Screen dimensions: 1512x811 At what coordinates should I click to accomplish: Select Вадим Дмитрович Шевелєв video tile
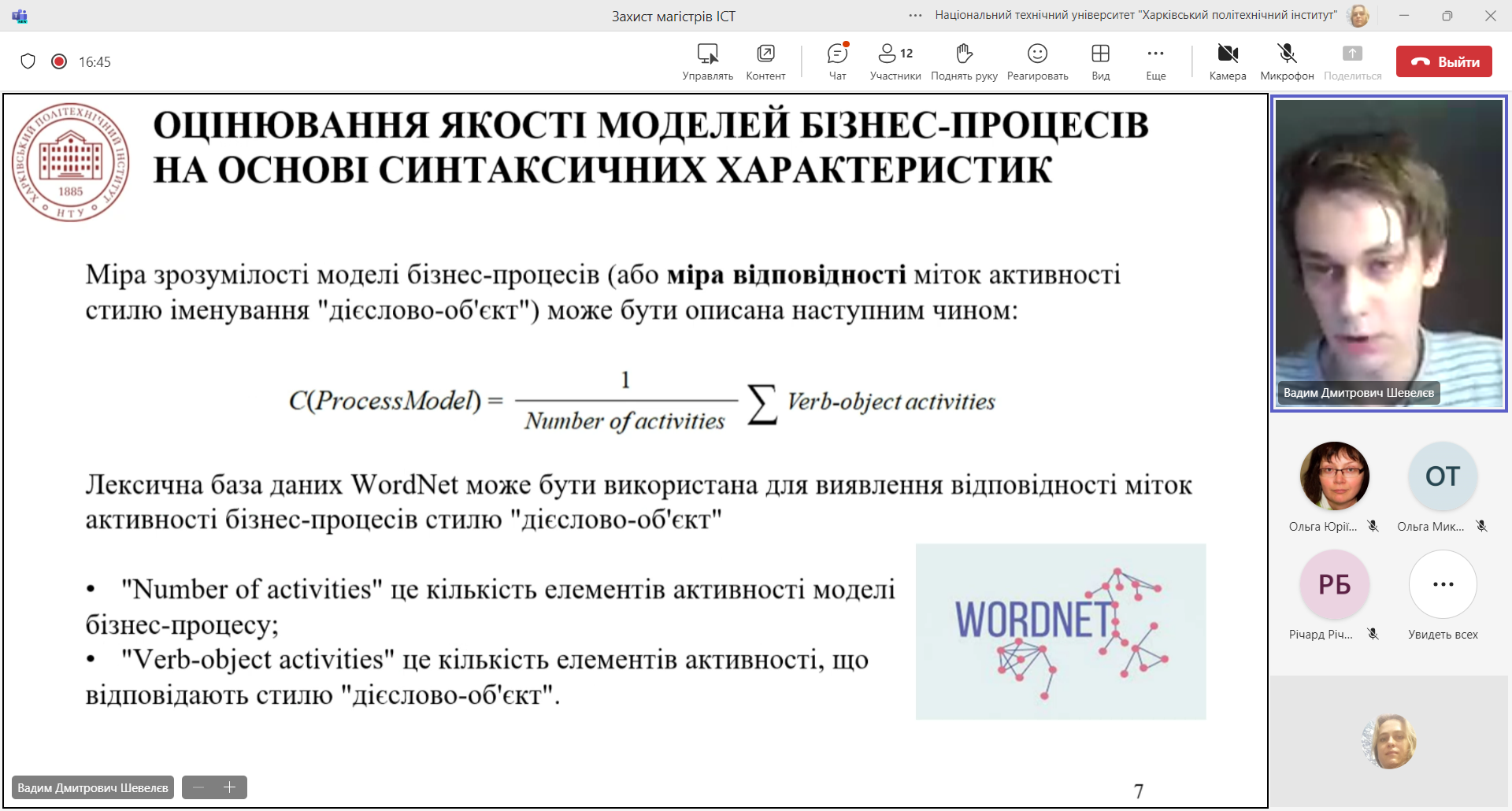pyautogui.click(x=1388, y=252)
